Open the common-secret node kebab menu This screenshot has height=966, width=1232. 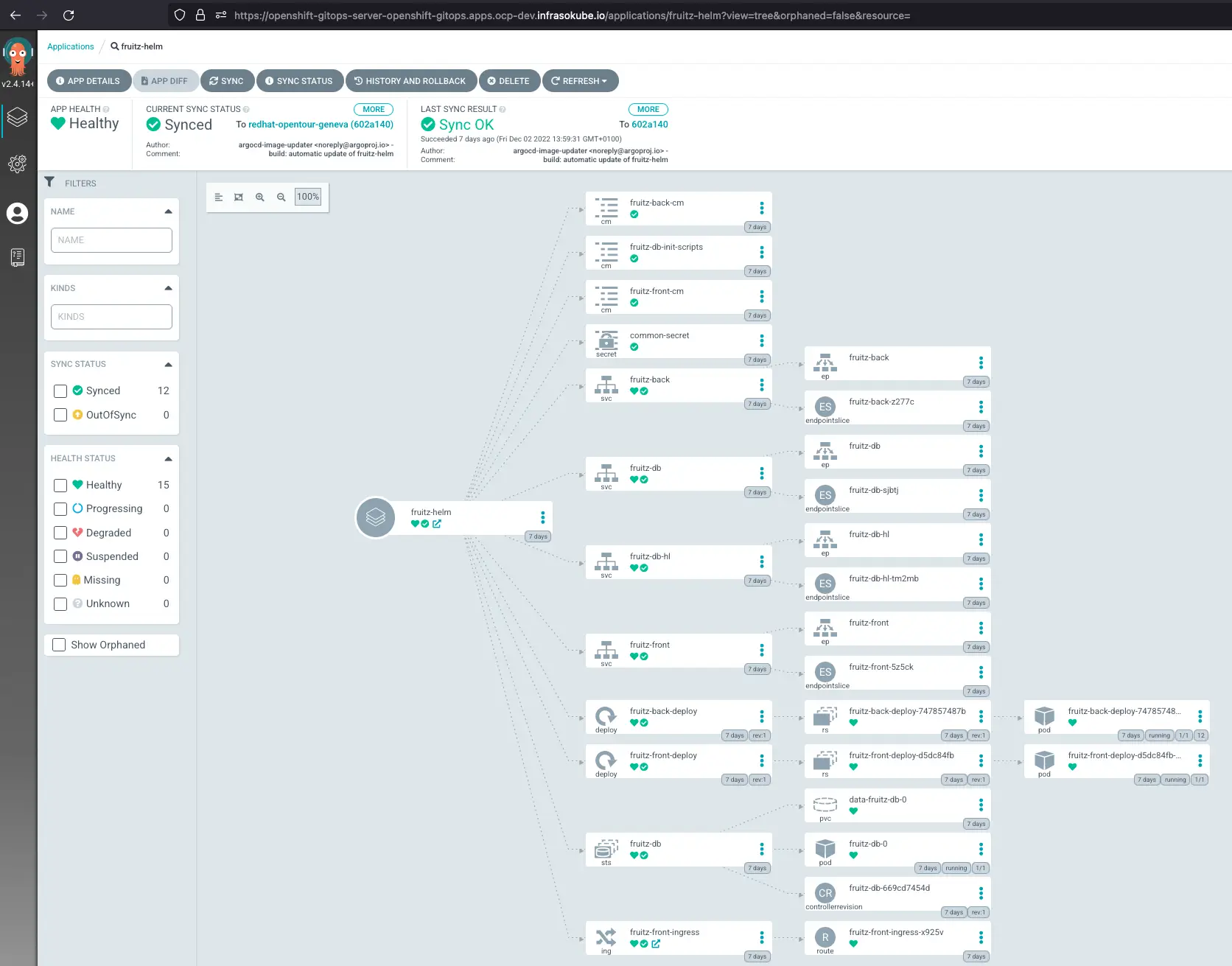(761, 340)
